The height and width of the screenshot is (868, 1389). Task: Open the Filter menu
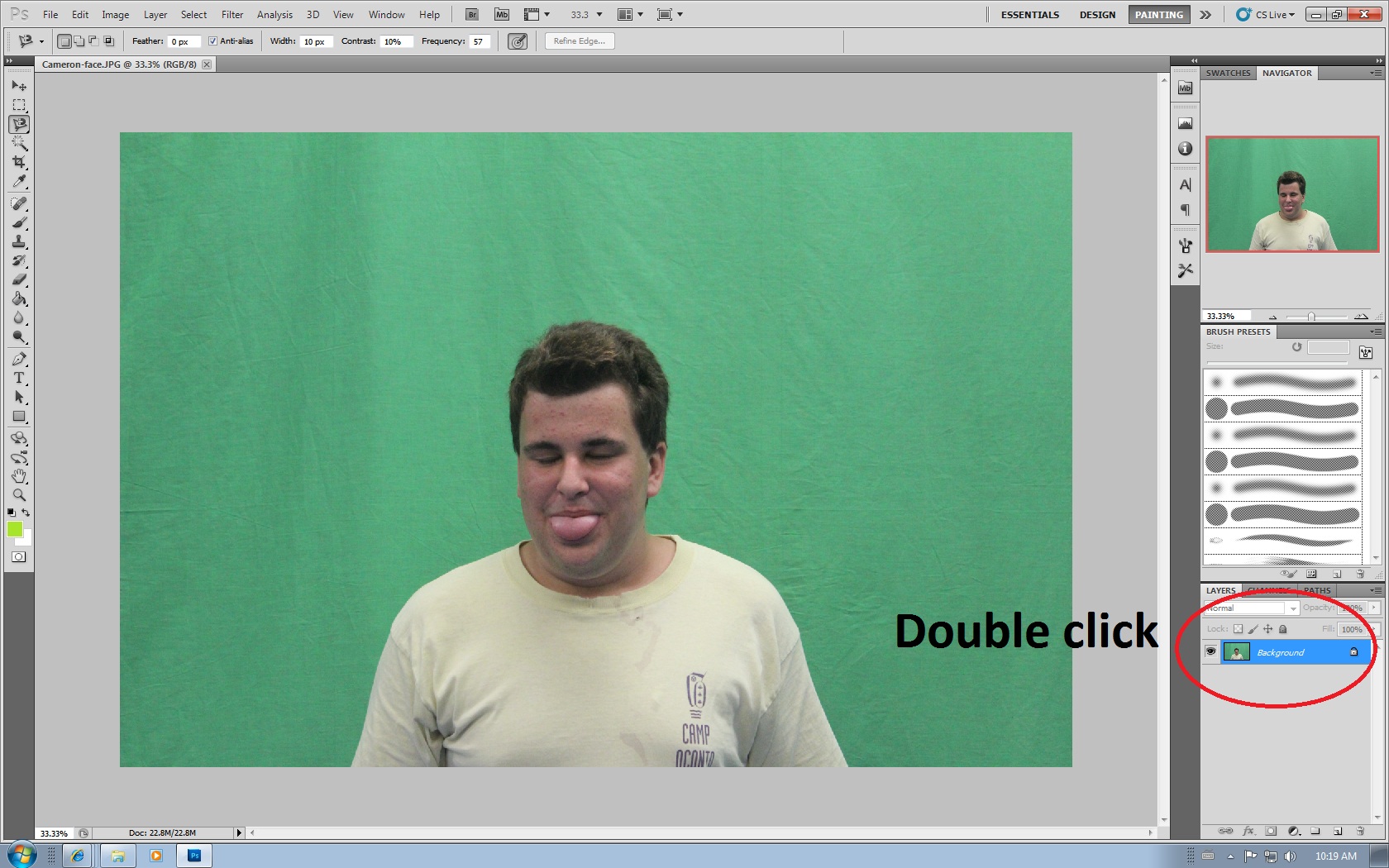tap(232, 14)
